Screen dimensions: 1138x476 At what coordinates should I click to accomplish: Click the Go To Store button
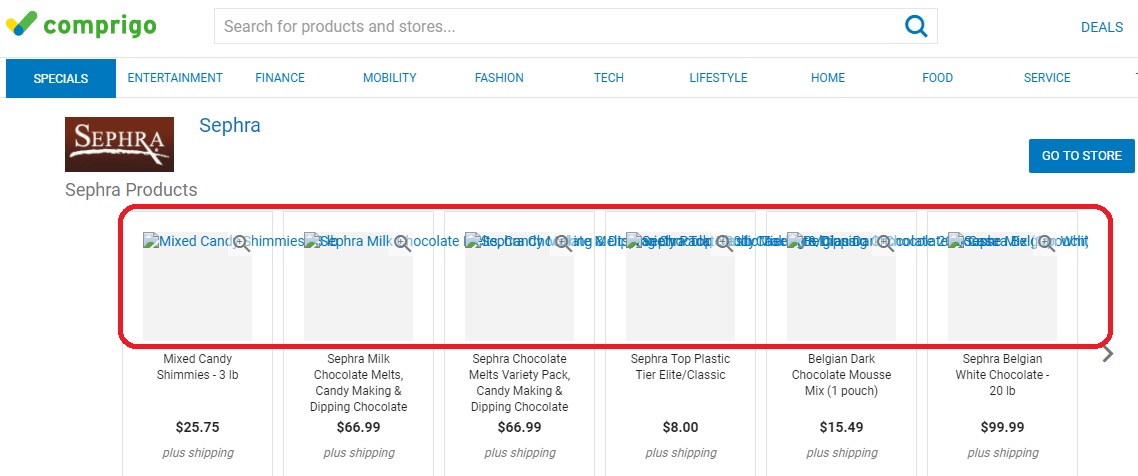(1081, 156)
